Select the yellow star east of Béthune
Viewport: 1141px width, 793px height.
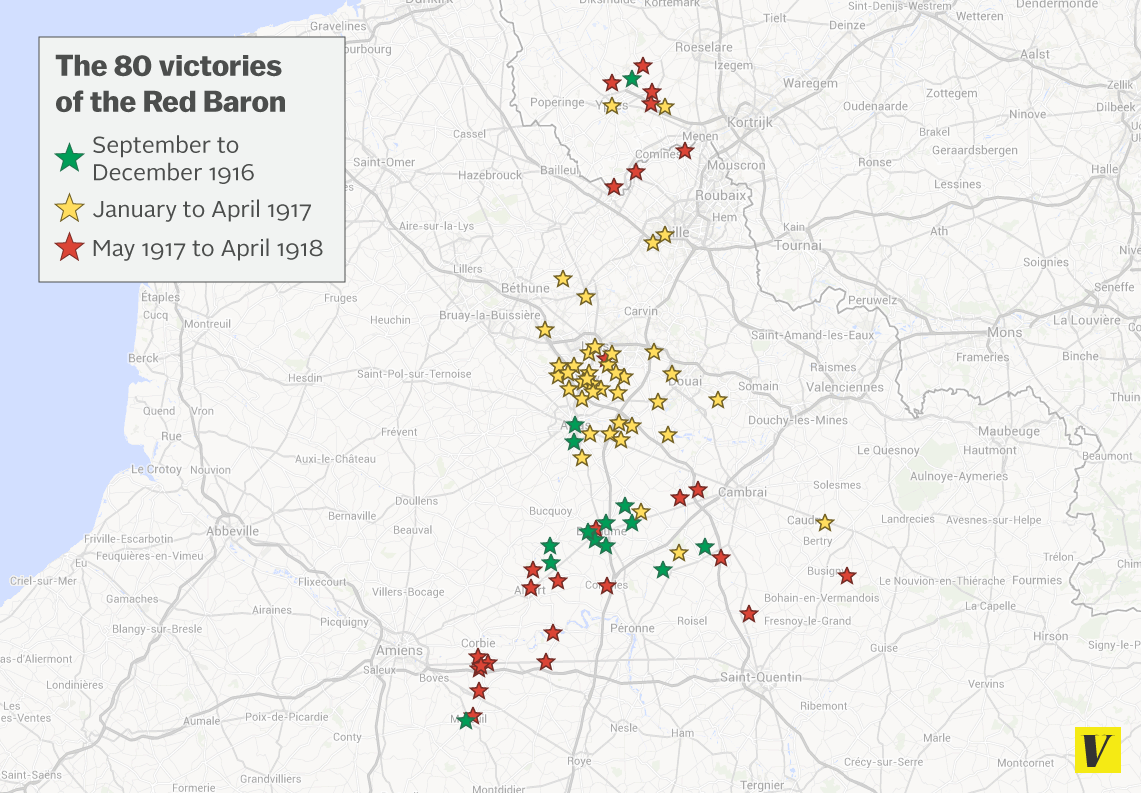(562, 279)
